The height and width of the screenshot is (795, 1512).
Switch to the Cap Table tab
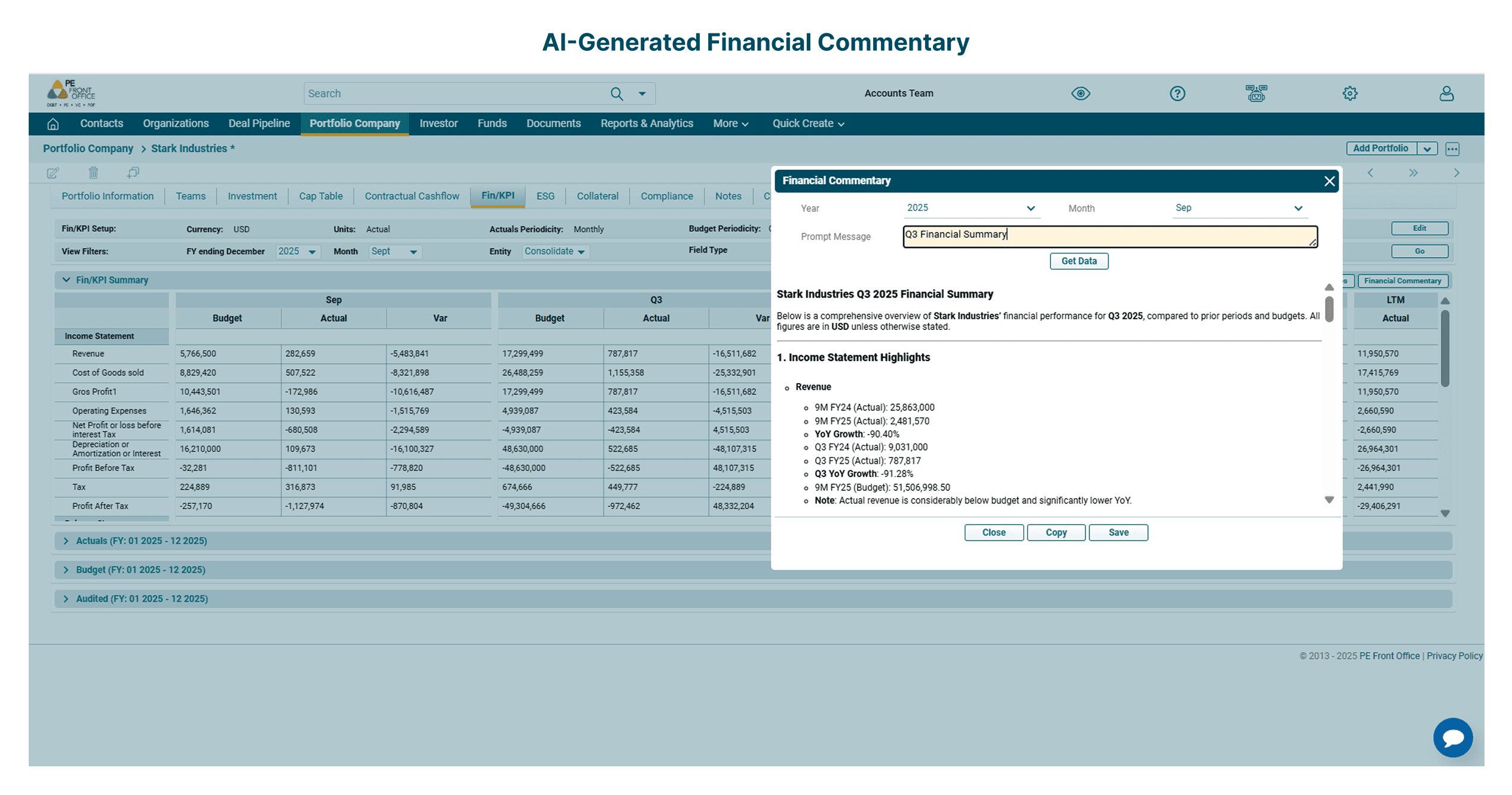[321, 196]
